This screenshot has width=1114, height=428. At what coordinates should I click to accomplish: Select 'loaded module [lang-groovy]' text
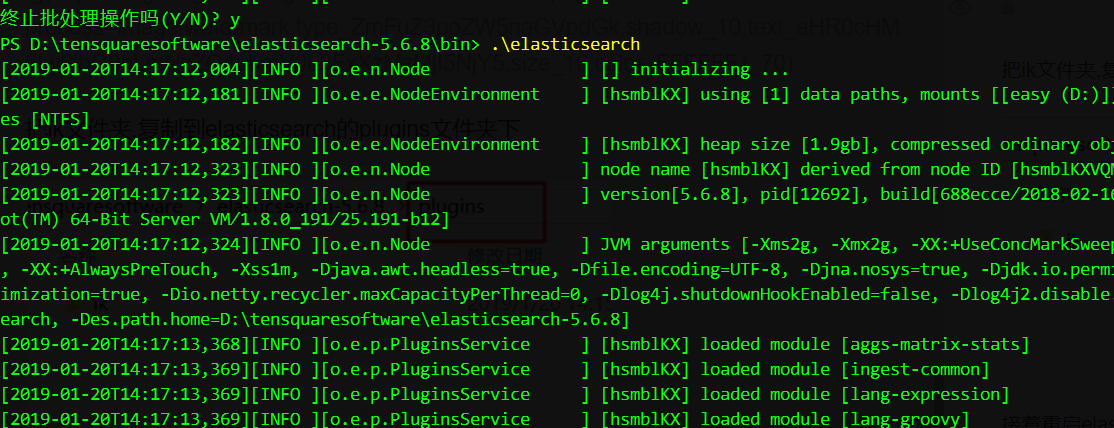click(835, 419)
